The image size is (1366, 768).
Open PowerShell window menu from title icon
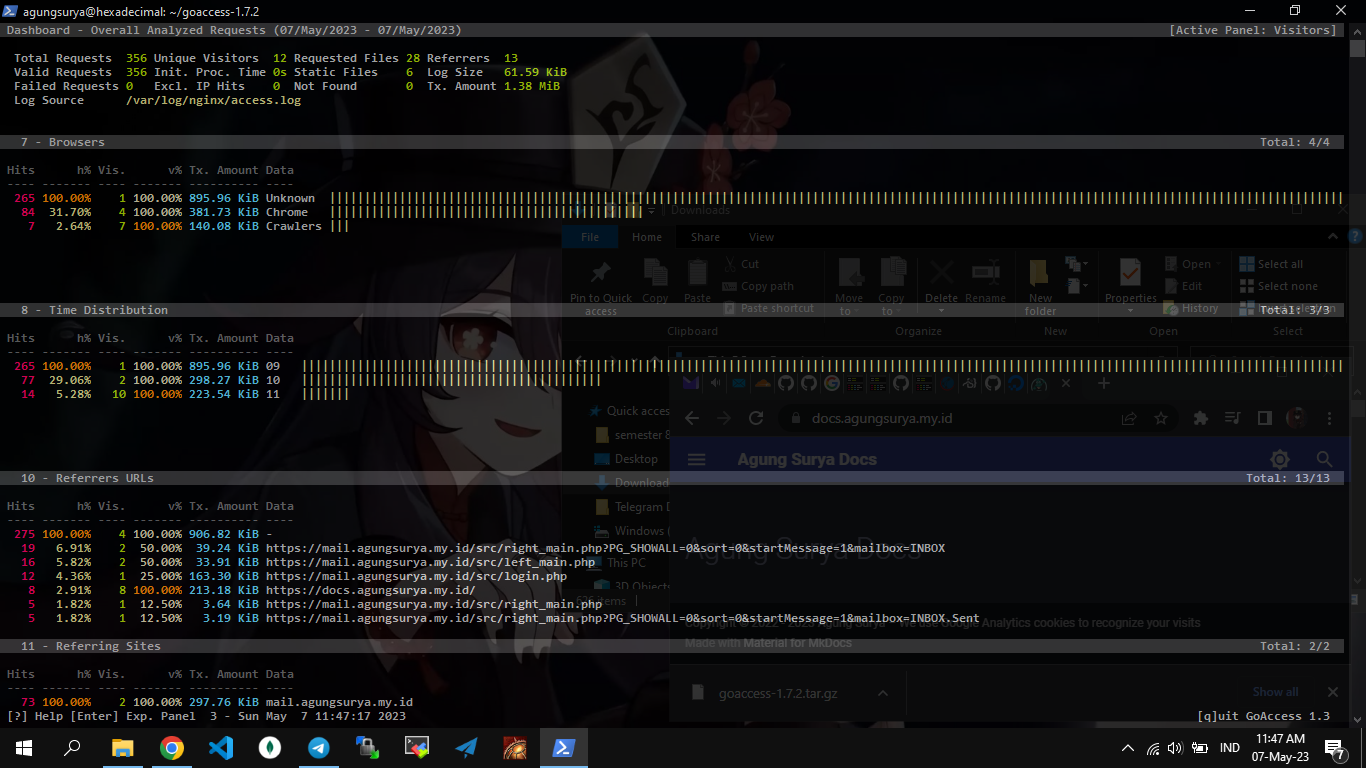tap(11, 11)
